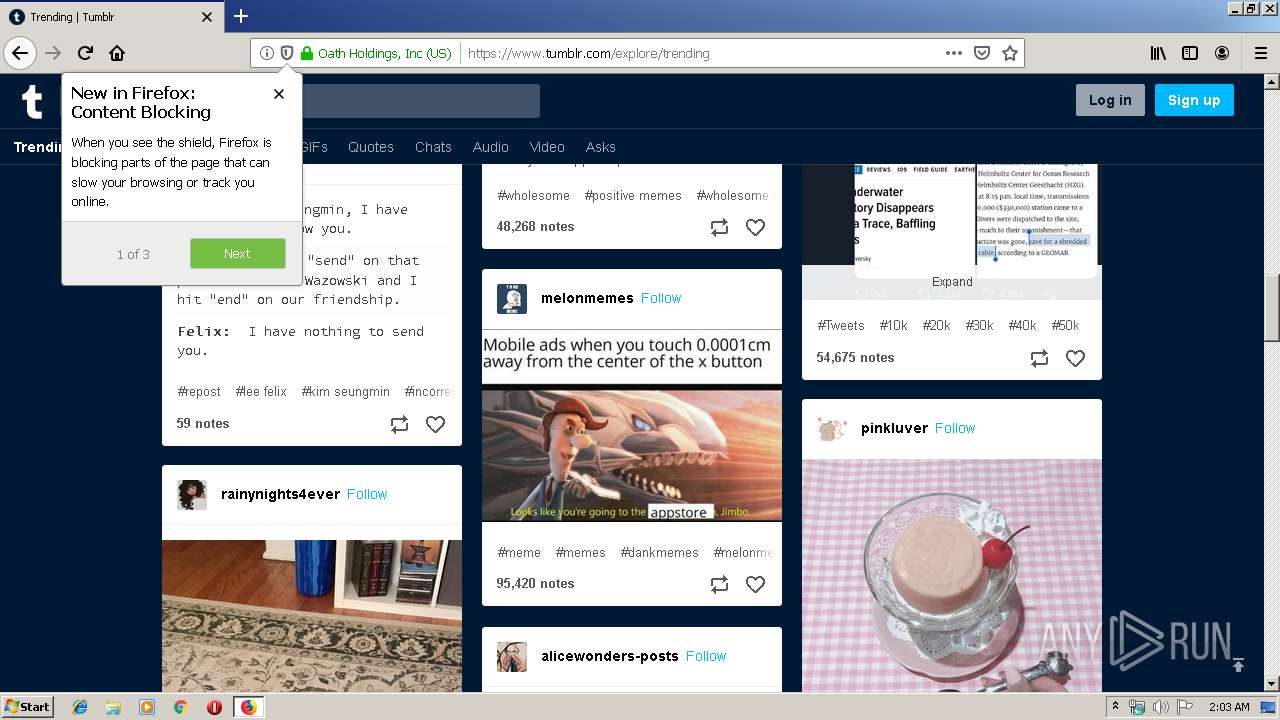Follow alicewonders-posts
Screen dimensions: 1280x720
coord(706,656)
